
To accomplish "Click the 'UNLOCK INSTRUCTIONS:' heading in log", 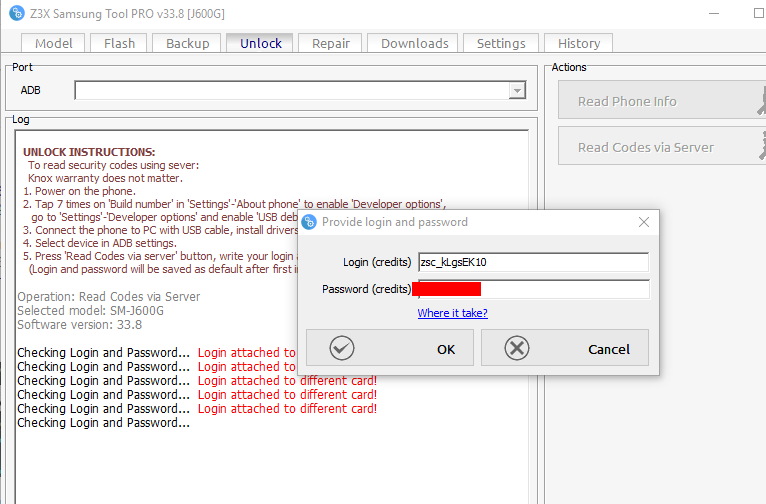I will click(x=89, y=152).
